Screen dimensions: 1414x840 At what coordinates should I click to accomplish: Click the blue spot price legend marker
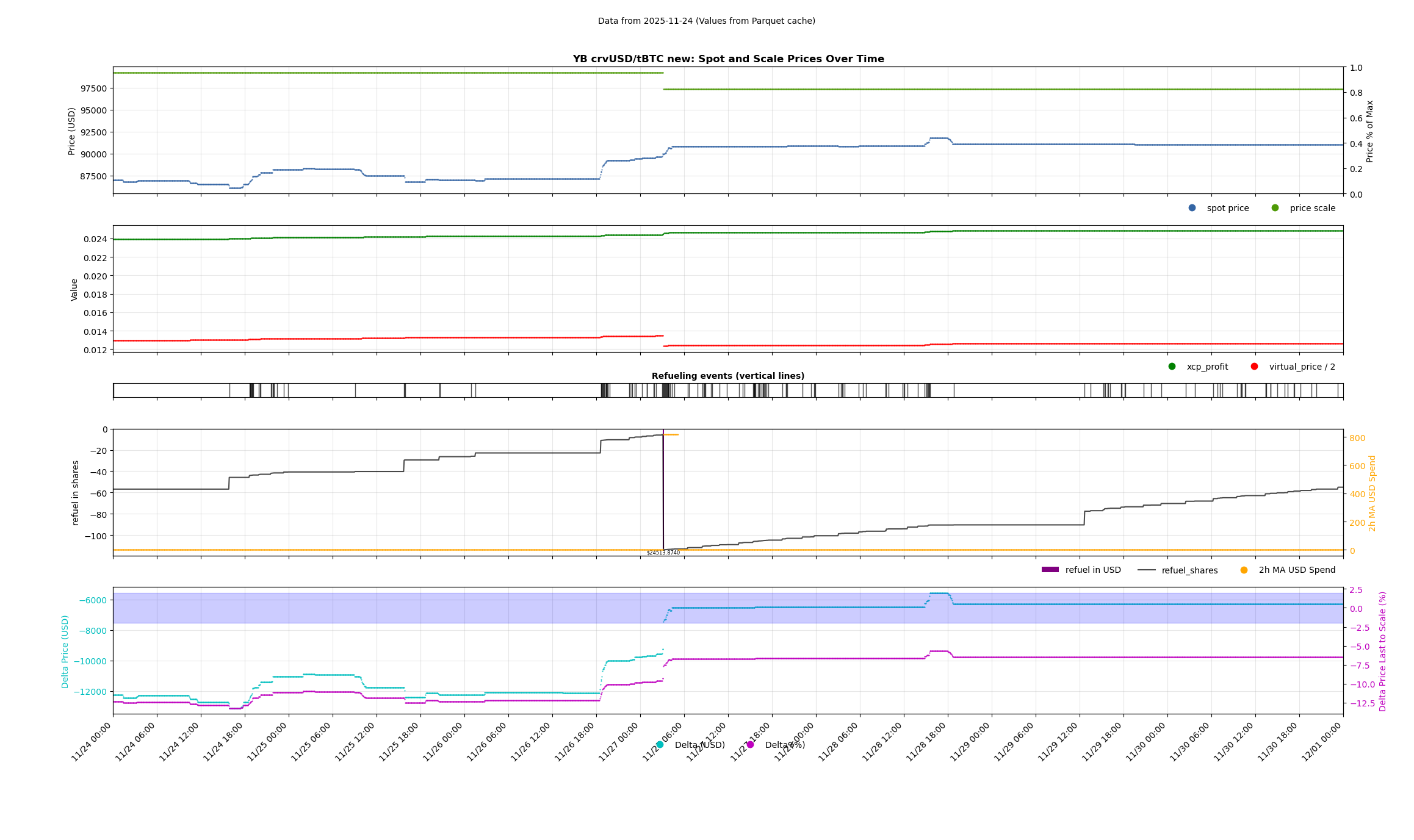(x=1192, y=208)
